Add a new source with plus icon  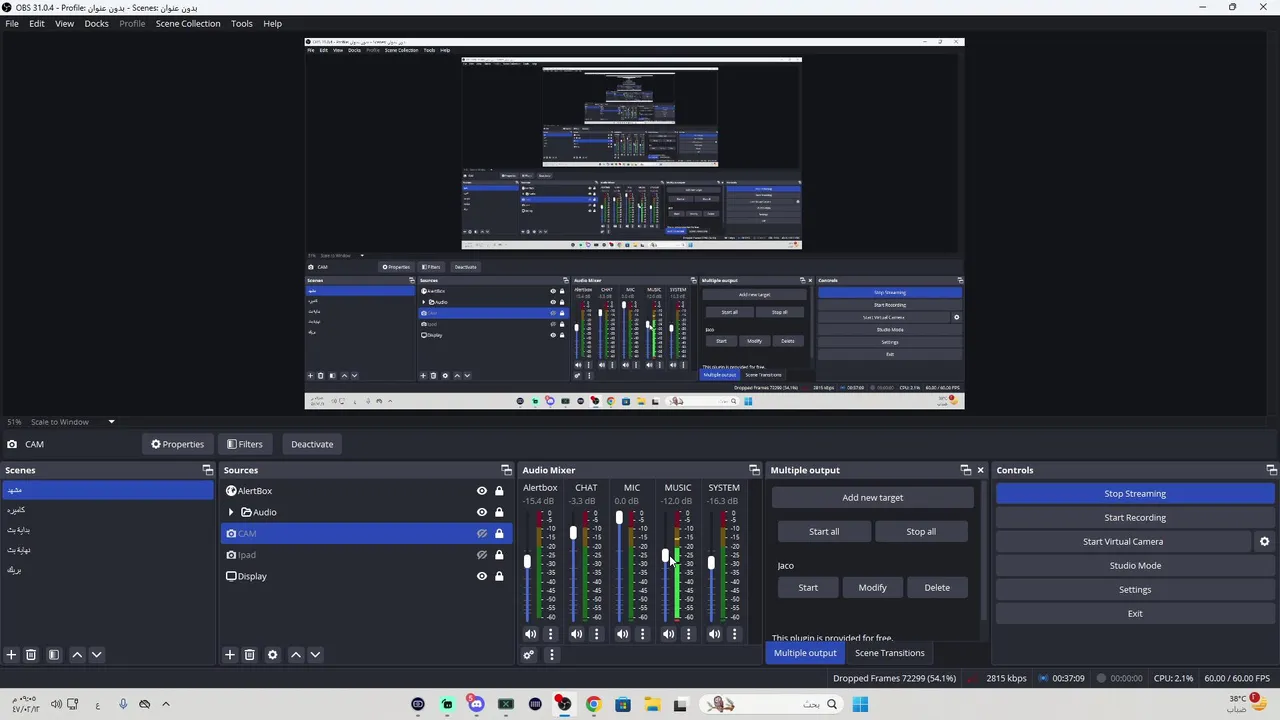[229, 655]
